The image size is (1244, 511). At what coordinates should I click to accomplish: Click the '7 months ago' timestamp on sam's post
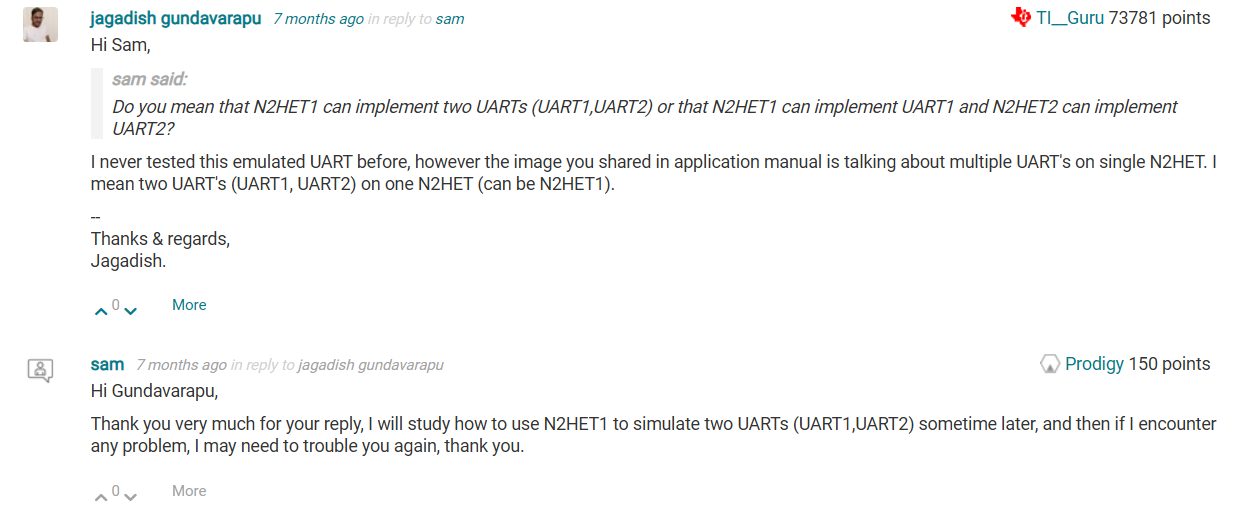pos(181,365)
